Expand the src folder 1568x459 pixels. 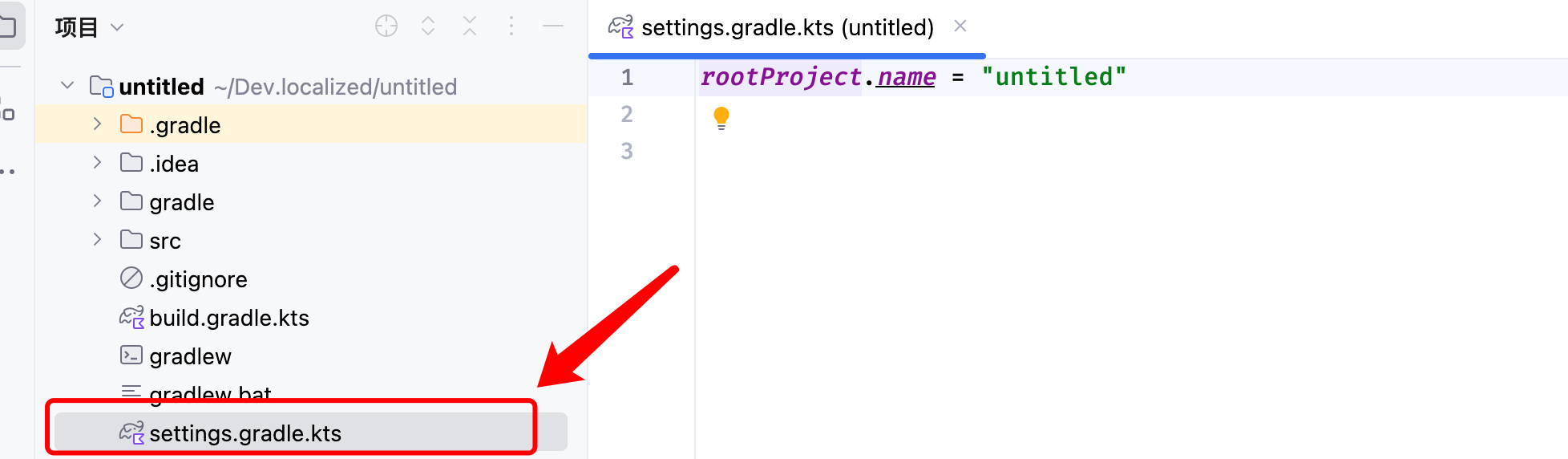[97, 240]
